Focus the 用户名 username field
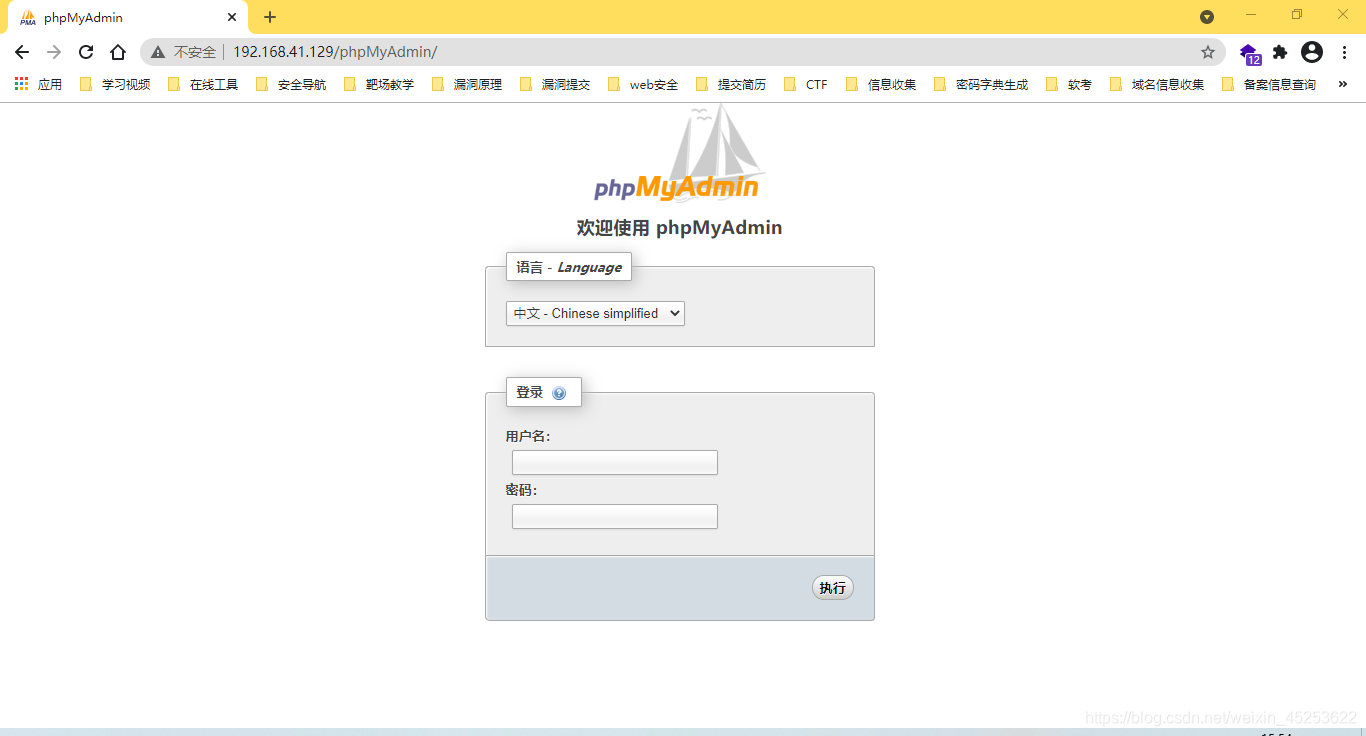The image size is (1366, 736). point(615,462)
